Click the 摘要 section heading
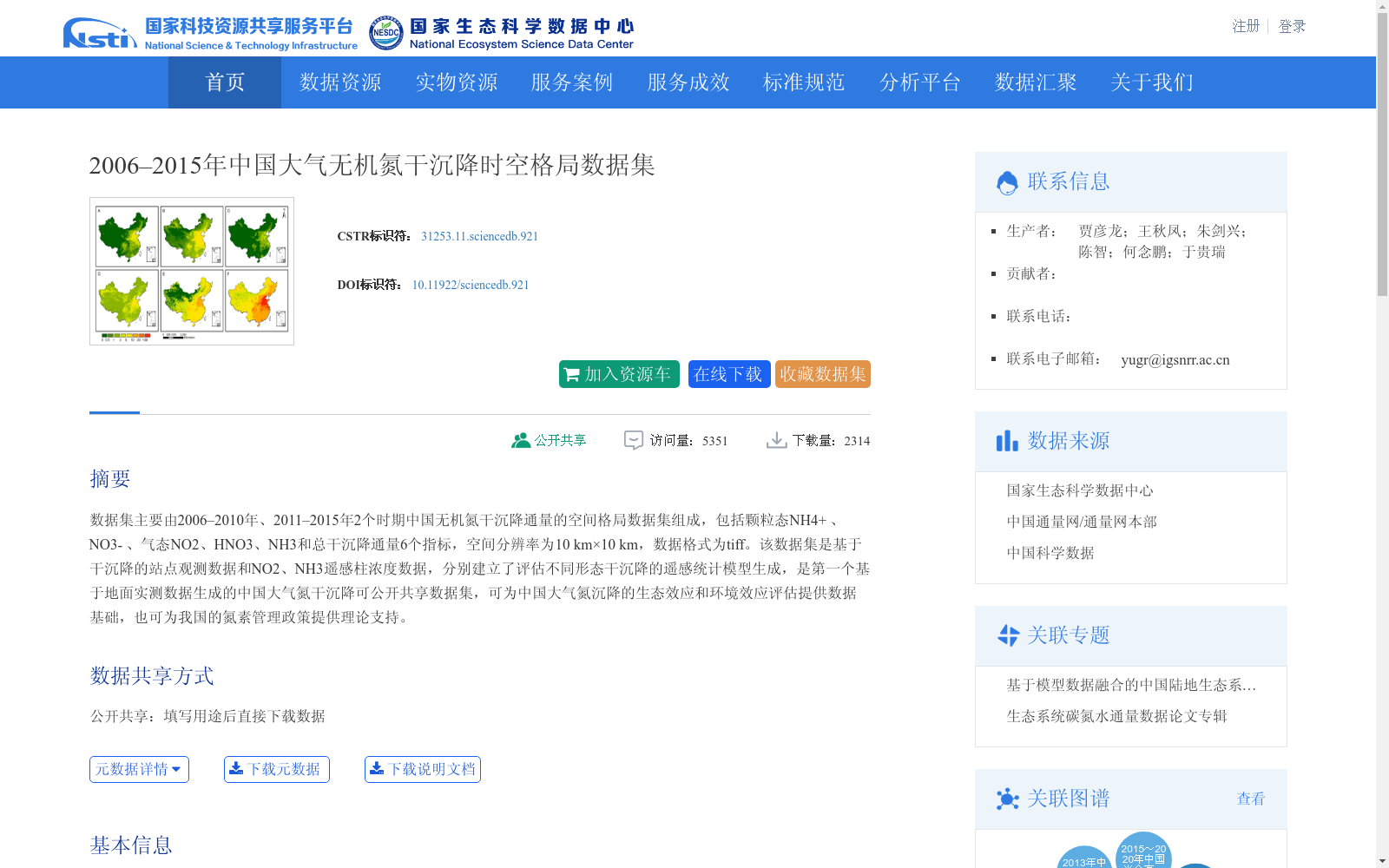 (x=110, y=479)
